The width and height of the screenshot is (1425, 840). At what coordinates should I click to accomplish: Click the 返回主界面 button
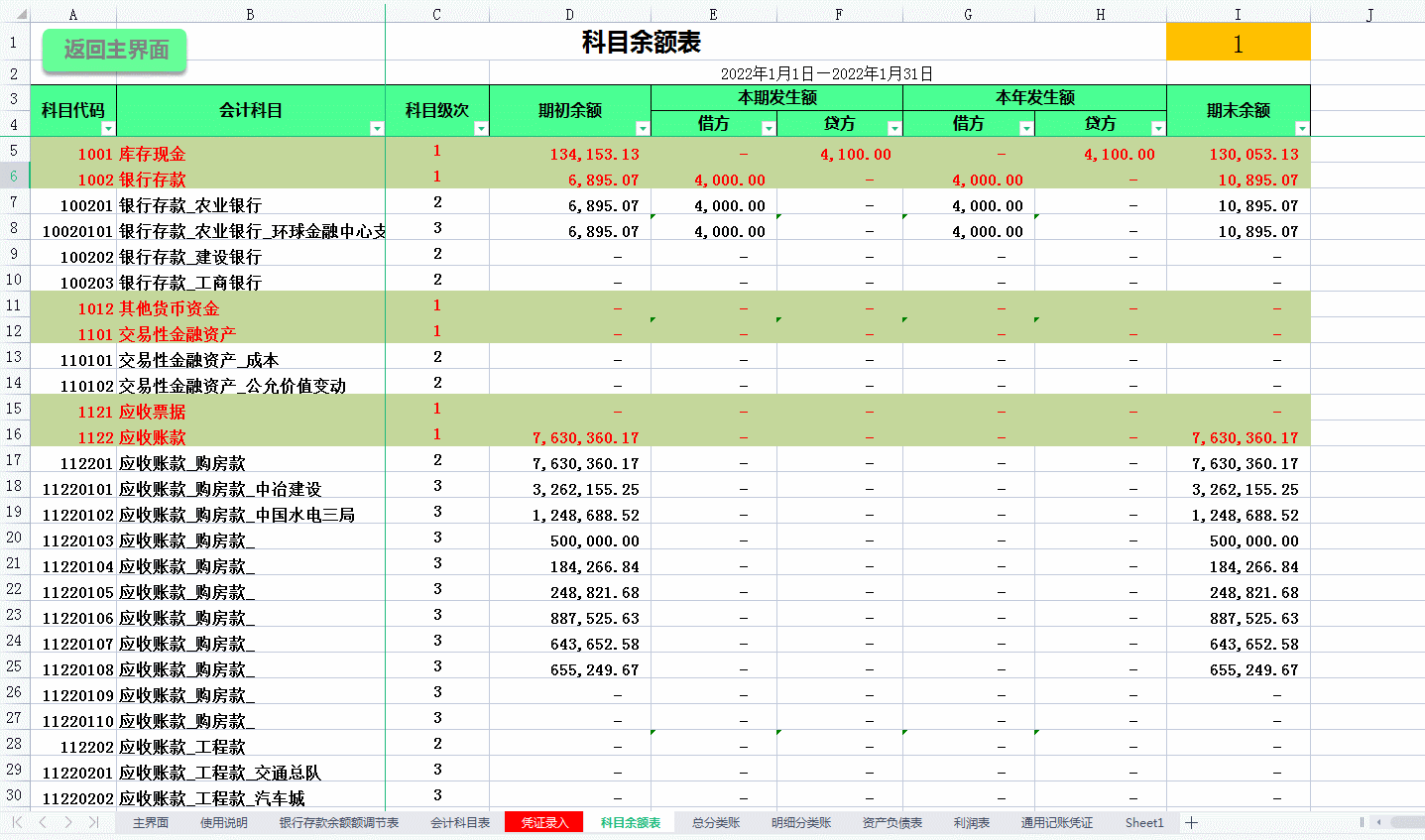click(x=113, y=49)
